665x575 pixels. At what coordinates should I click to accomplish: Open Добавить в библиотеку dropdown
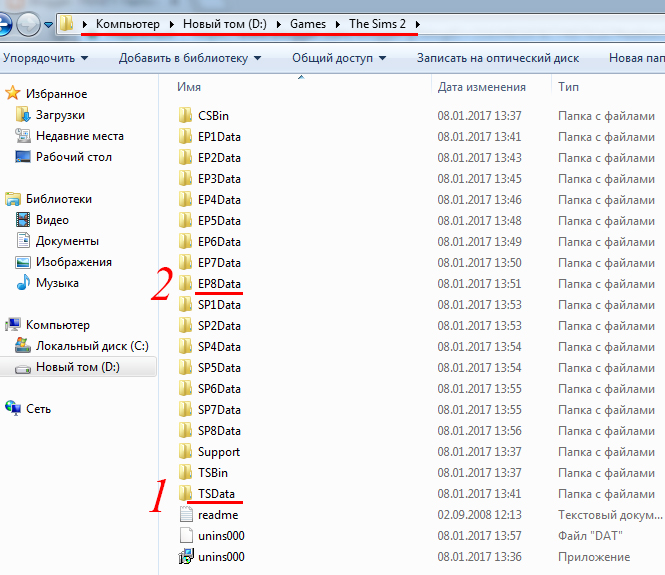click(190, 58)
